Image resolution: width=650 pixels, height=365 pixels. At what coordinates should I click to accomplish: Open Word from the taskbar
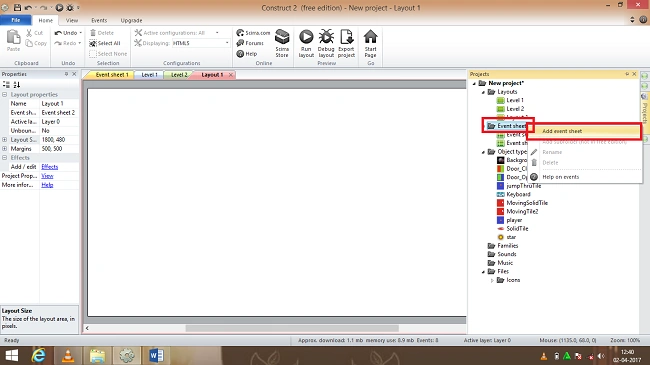(x=156, y=355)
